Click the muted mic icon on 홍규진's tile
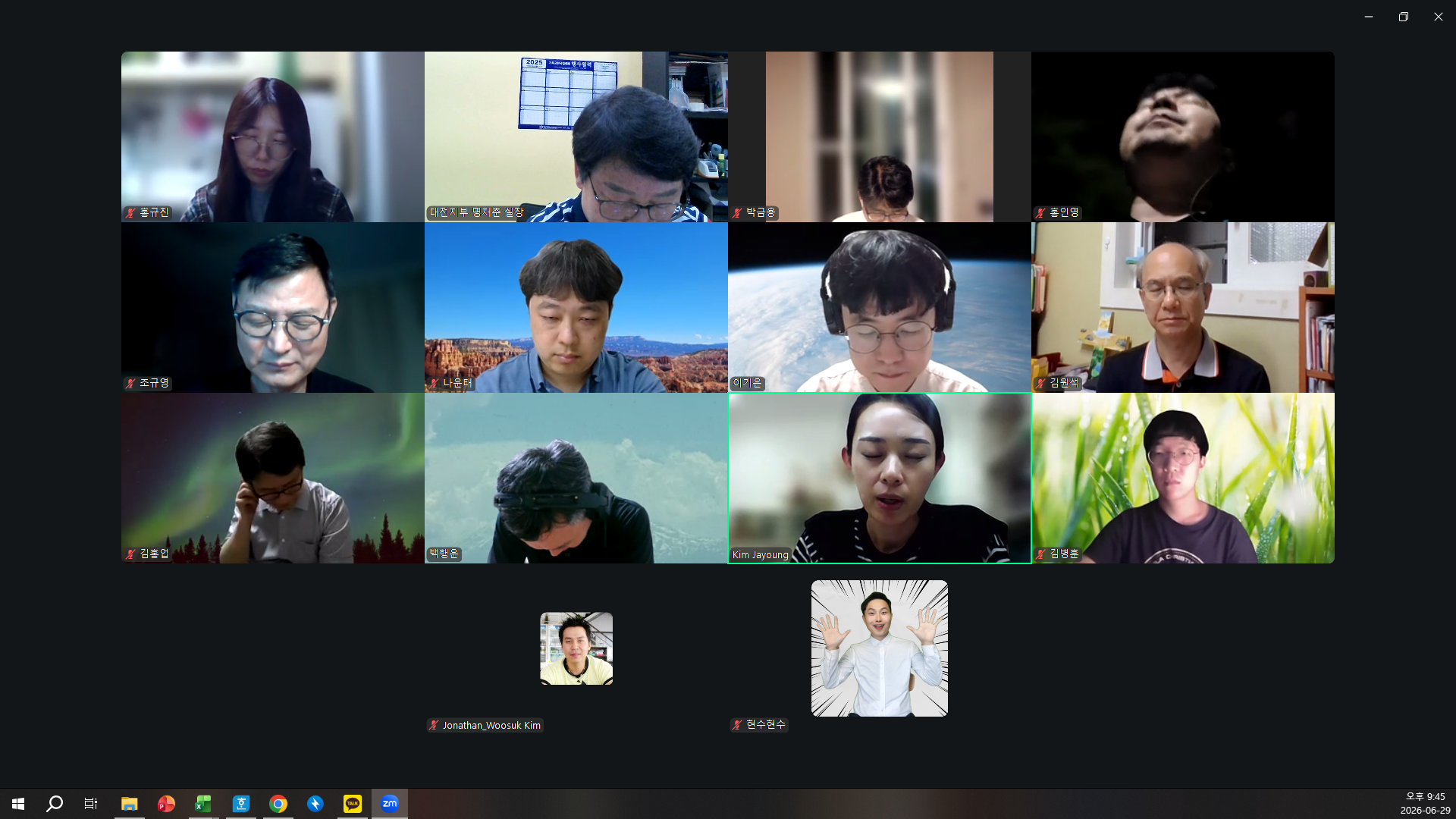Viewport: 1456px width, 819px height. pos(130,213)
